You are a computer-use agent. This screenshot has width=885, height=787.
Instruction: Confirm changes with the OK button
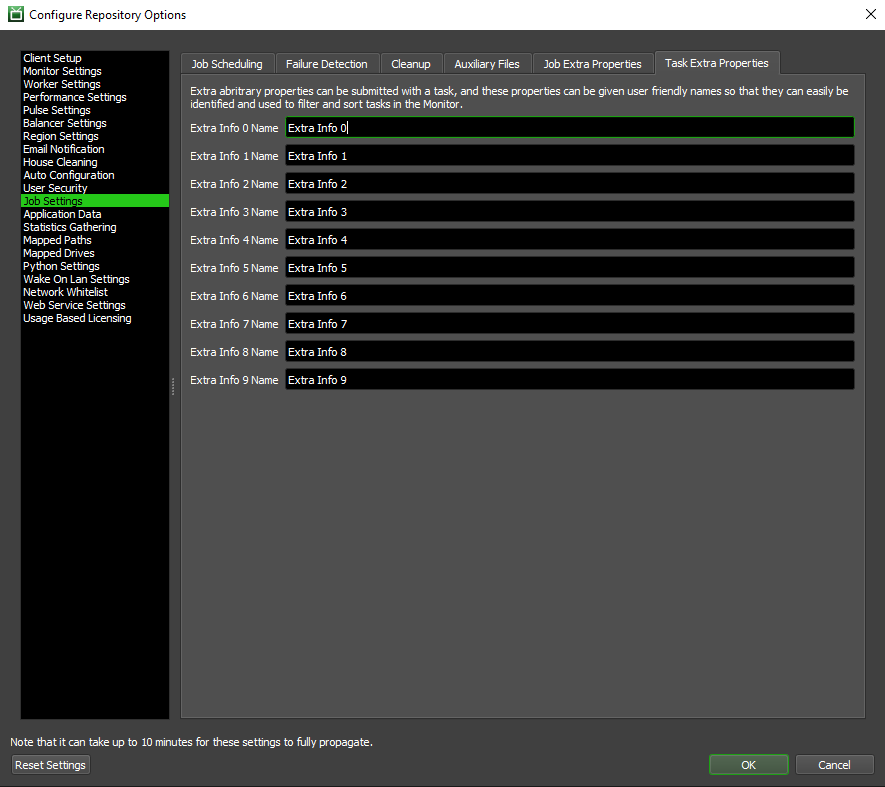[748, 765]
